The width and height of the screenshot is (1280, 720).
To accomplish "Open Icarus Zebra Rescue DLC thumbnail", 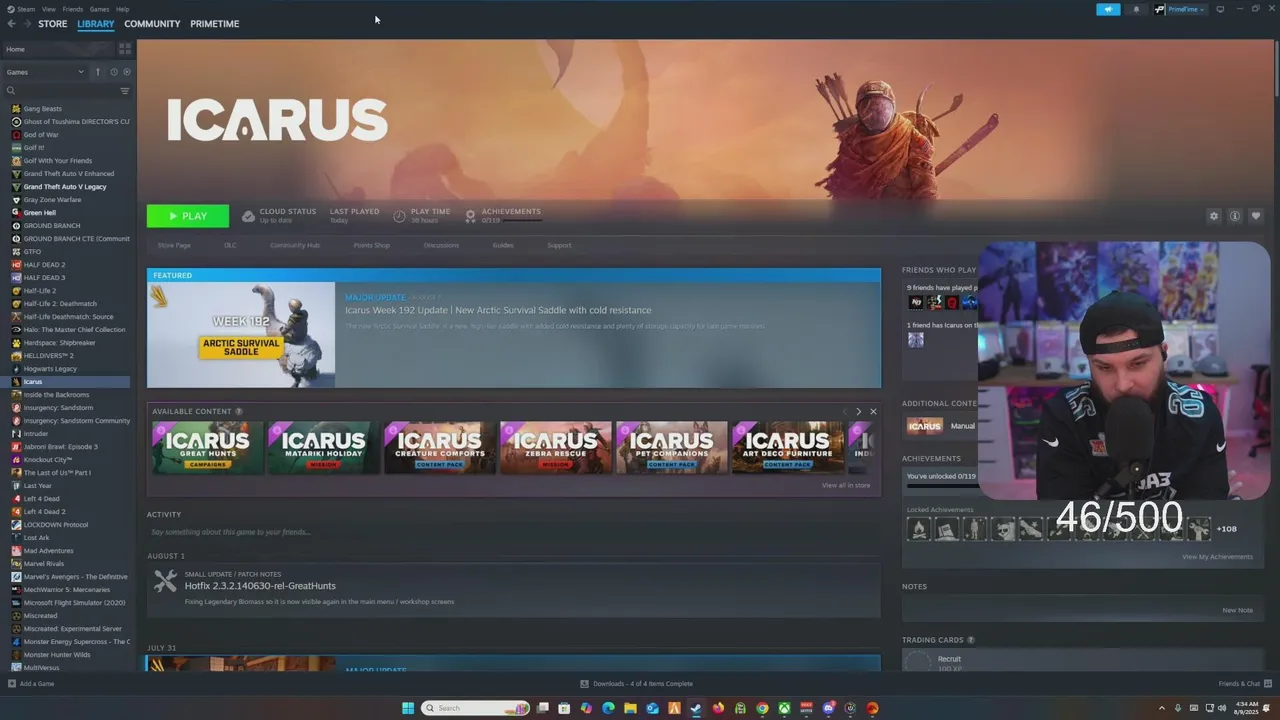I will pyautogui.click(x=556, y=447).
